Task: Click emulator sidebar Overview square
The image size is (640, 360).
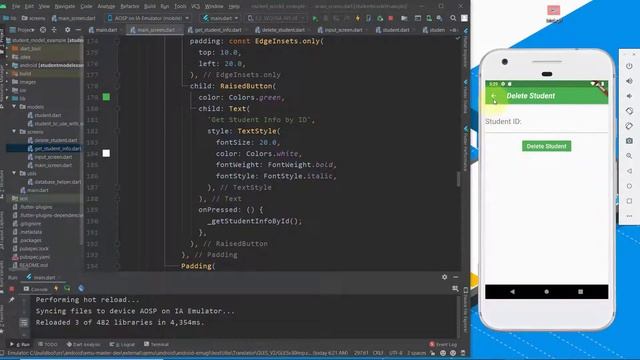Action: coord(629,201)
